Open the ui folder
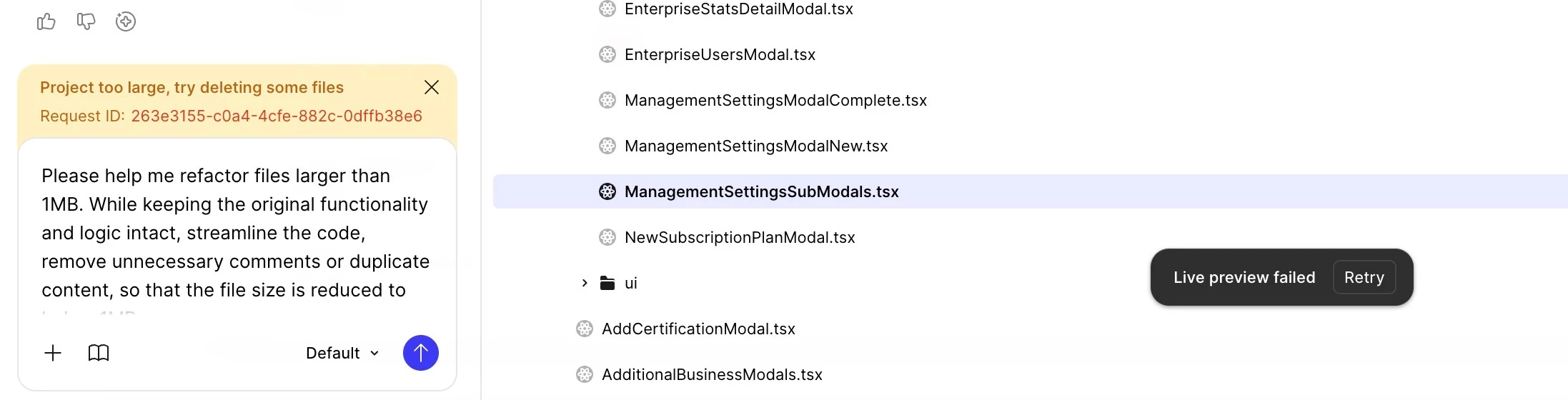Viewport: 1568px width, 400px height. click(x=630, y=283)
